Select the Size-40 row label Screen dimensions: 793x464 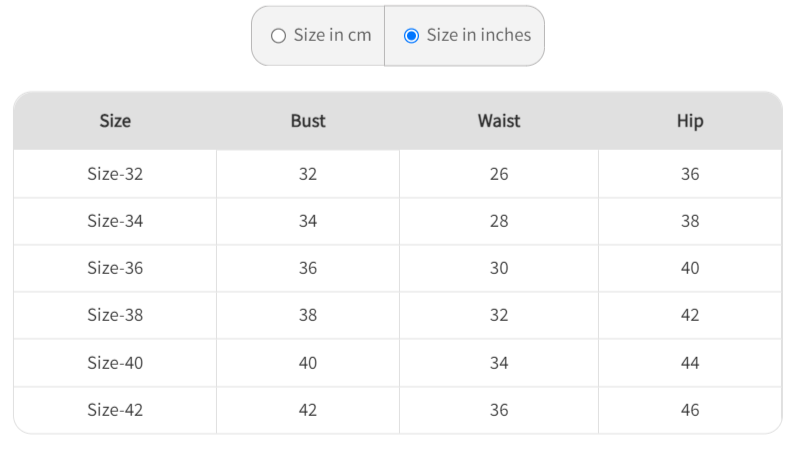(115, 363)
